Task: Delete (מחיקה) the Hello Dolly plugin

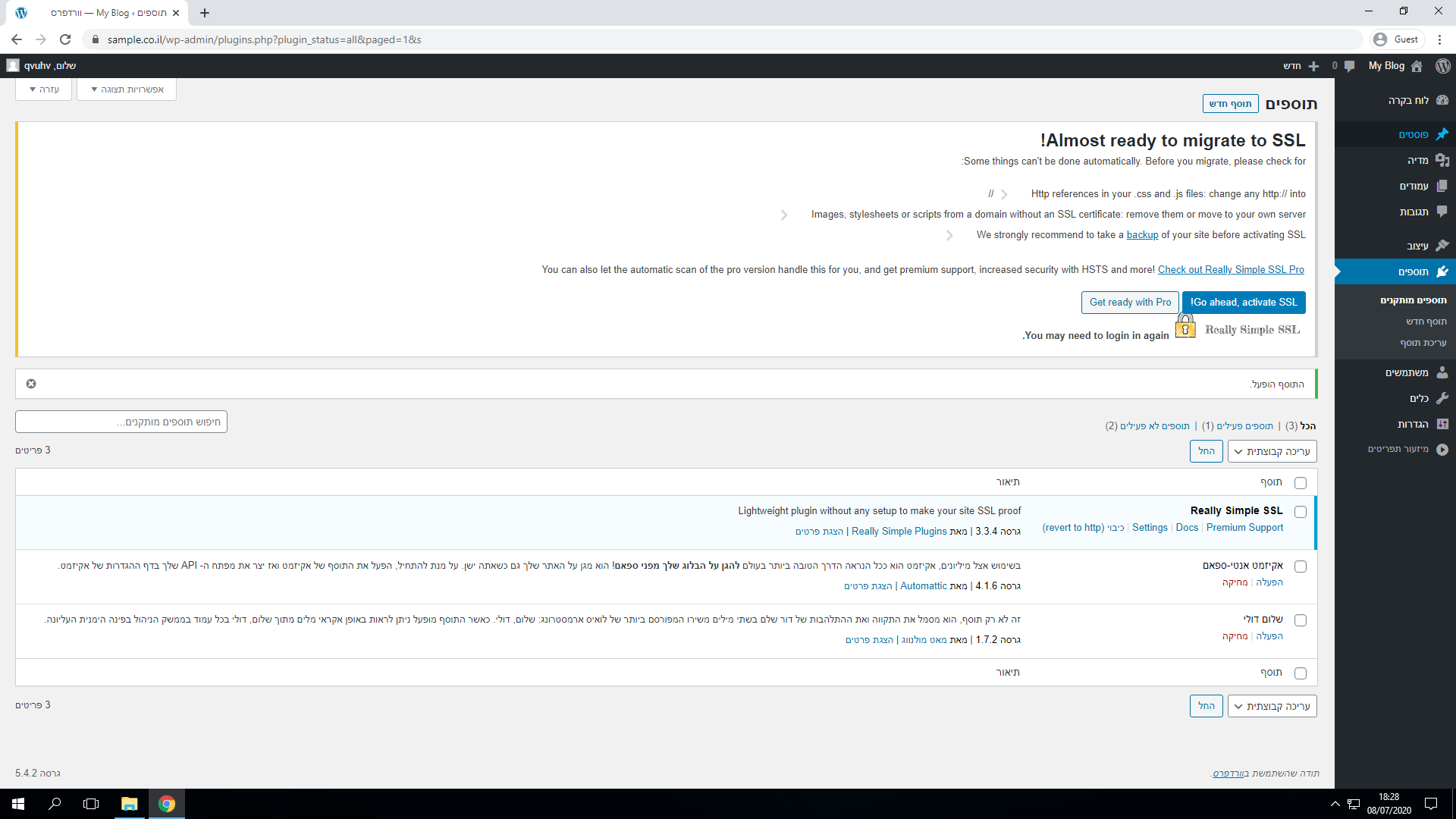Action: pos(1235,636)
